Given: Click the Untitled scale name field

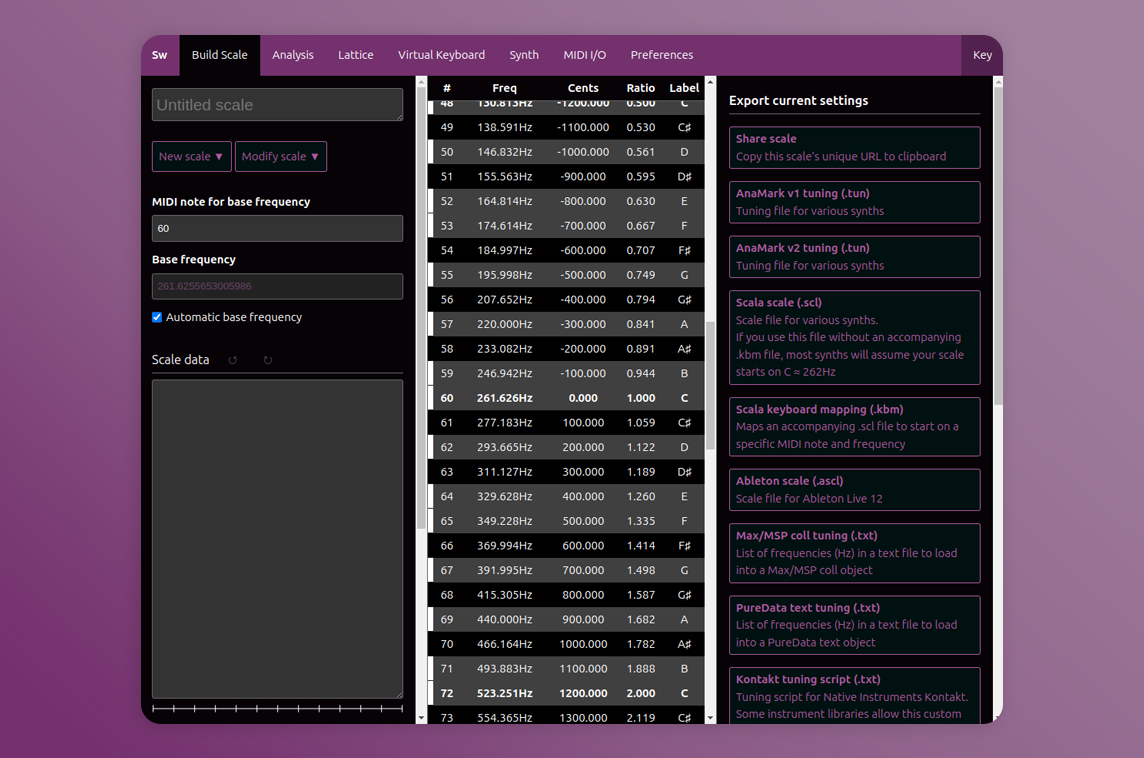Looking at the screenshot, I should point(277,105).
